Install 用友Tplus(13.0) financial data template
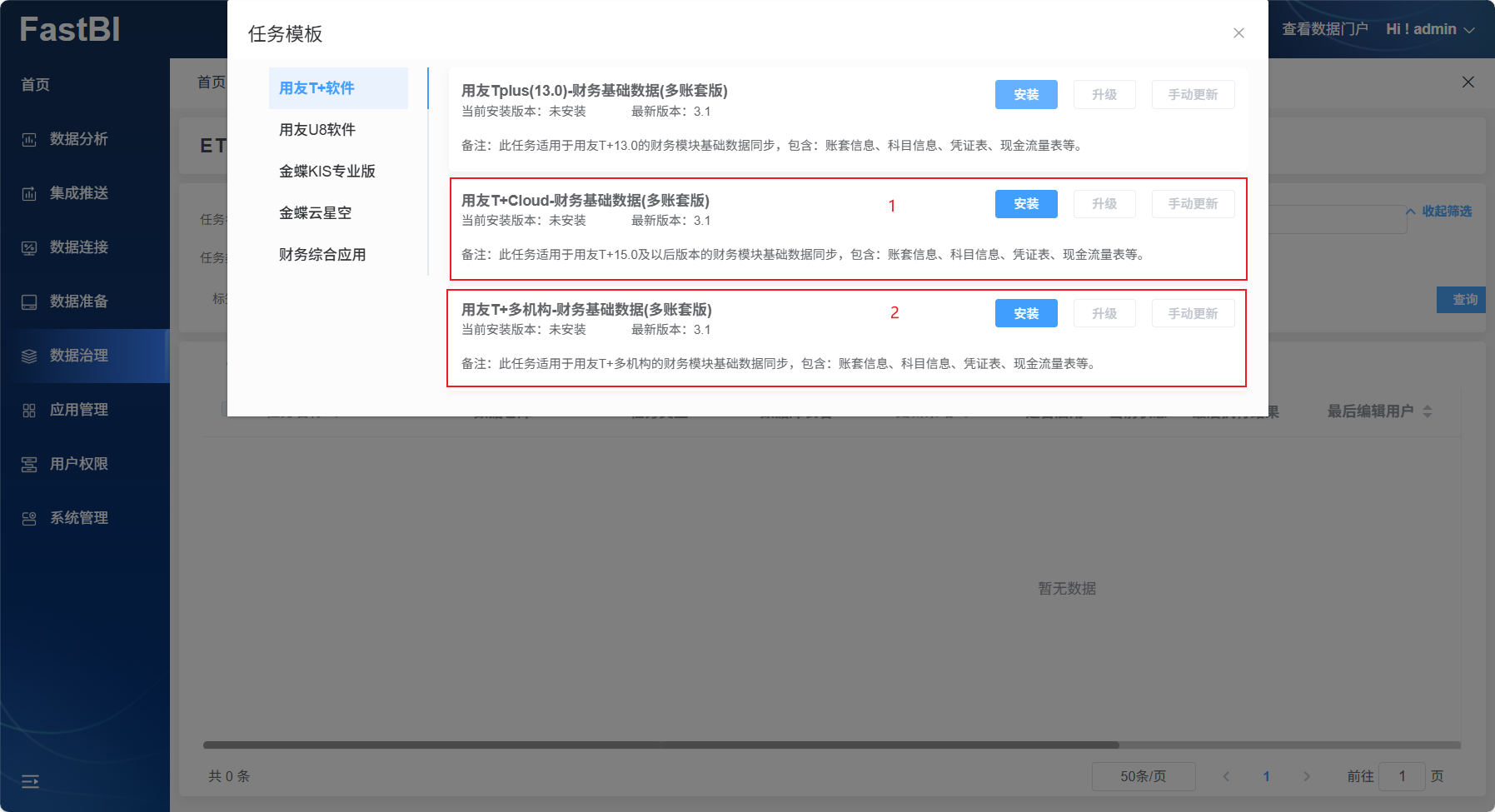The height and width of the screenshot is (812, 1495). 1025,95
